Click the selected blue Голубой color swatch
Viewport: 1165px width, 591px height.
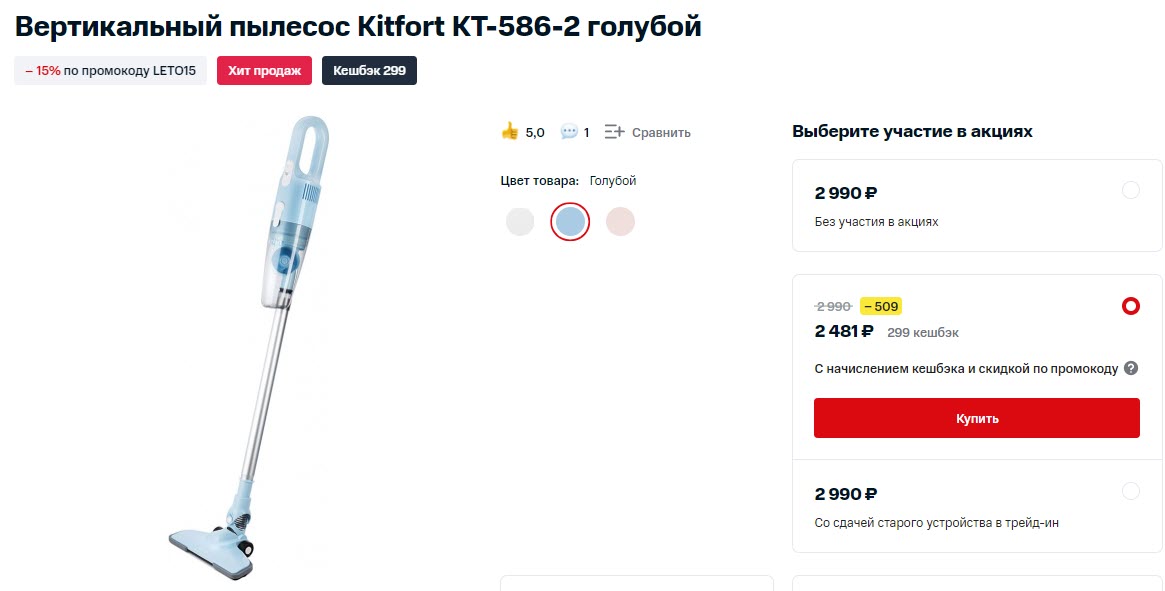(569, 221)
